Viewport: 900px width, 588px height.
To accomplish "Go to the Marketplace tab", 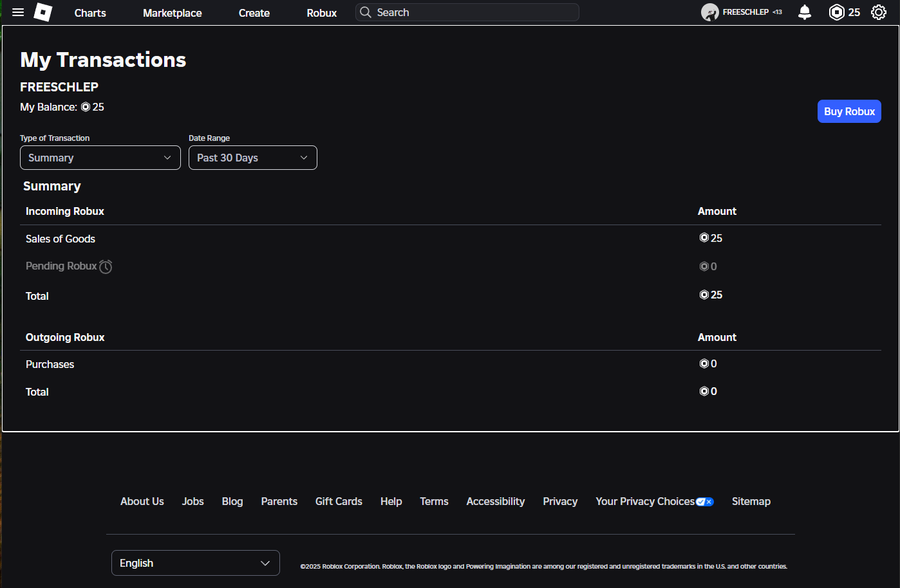I will 172,13.
